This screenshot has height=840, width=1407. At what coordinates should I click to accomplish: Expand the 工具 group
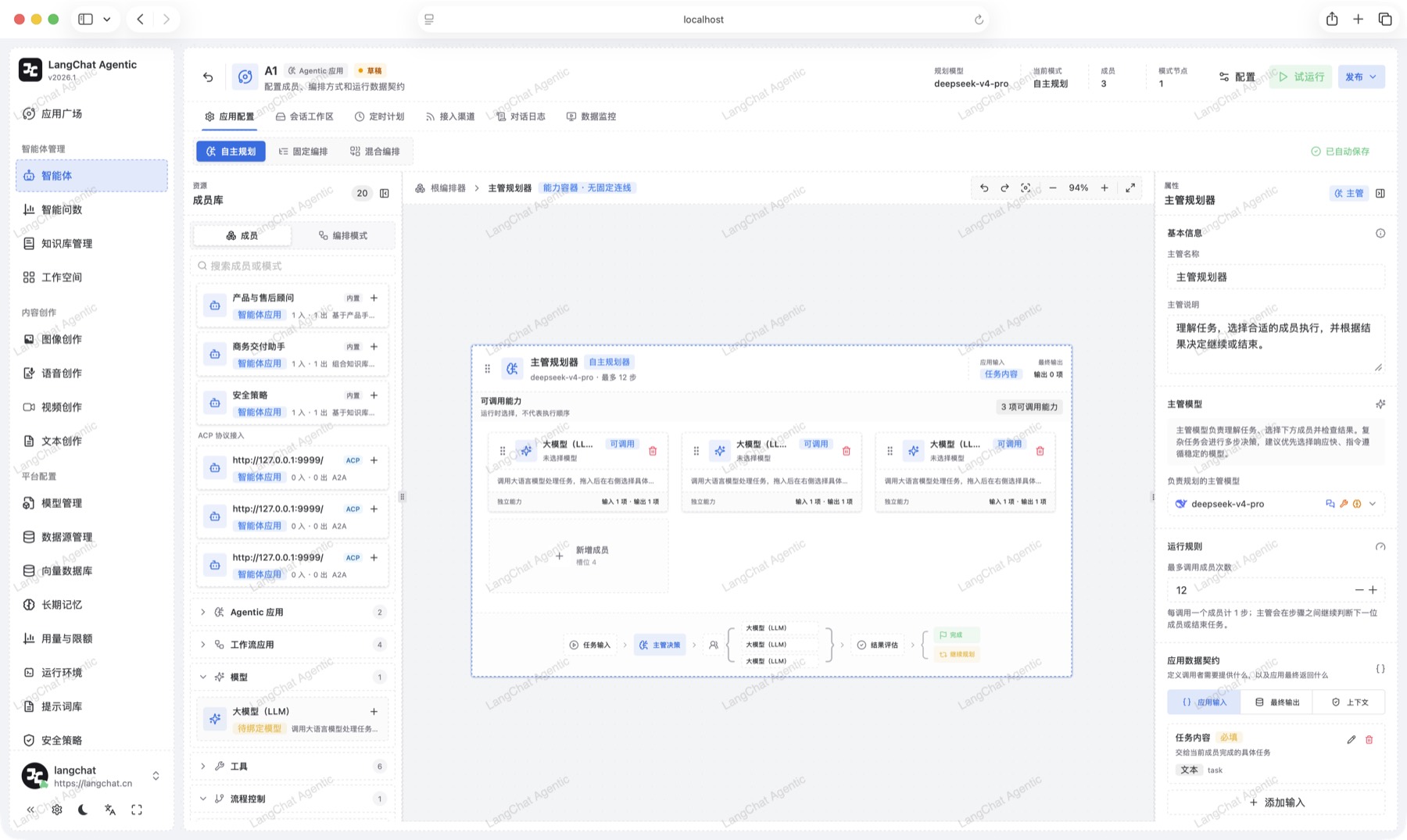point(292,767)
